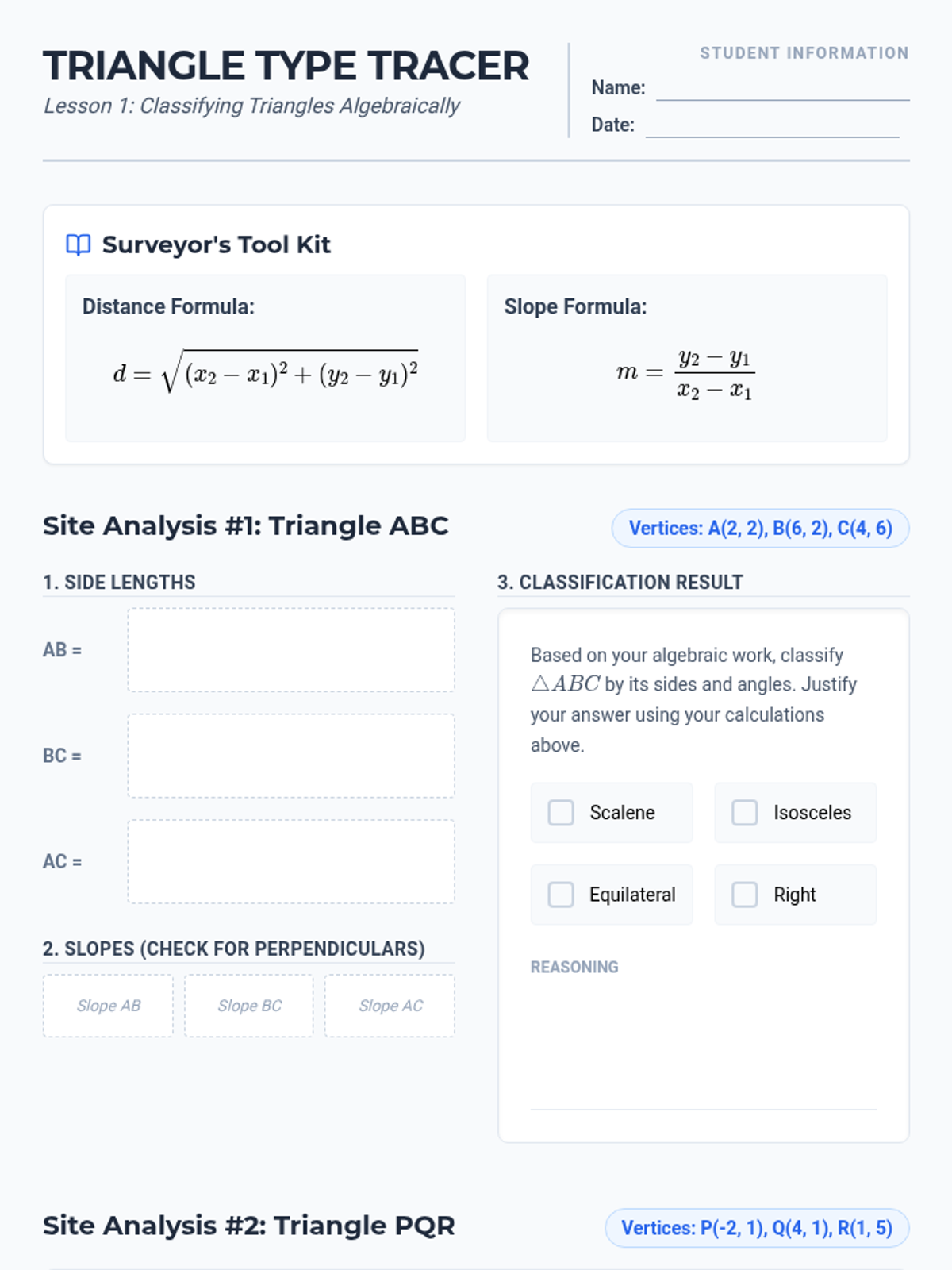
Task: Click the book icon beside Surveyor's Tool Kit
Action: (78, 244)
